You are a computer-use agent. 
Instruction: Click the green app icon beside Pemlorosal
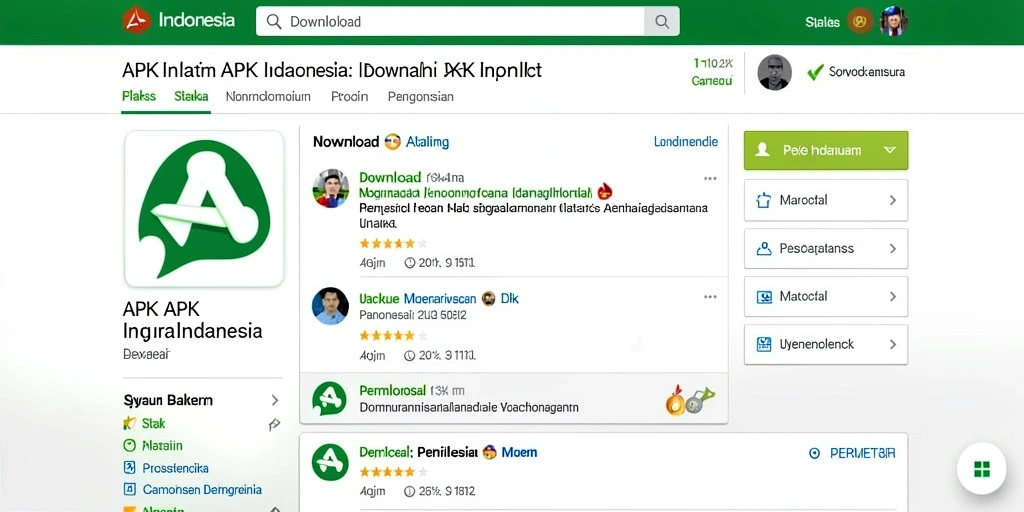pyautogui.click(x=330, y=399)
